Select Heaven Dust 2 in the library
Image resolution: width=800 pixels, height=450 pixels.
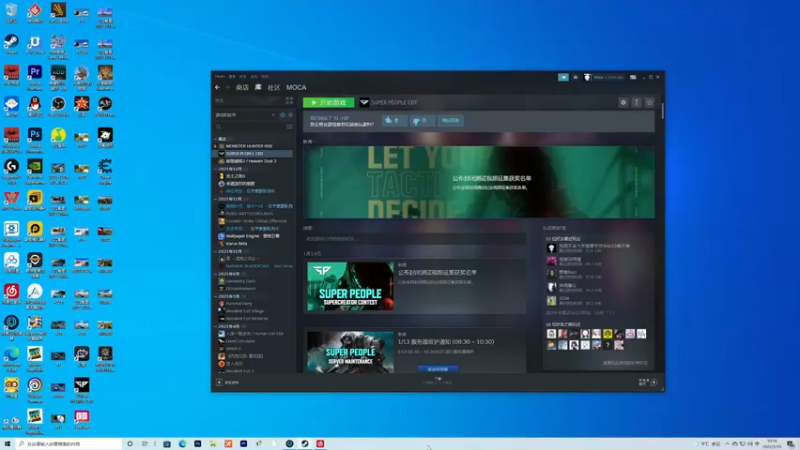[251, 161]
